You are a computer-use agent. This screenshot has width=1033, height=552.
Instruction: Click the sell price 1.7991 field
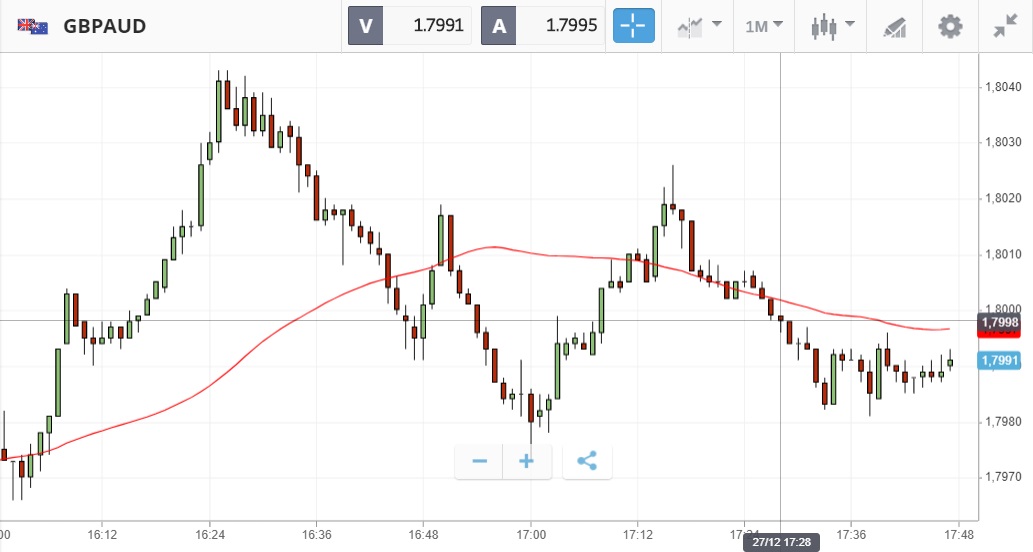pos(429,26)
